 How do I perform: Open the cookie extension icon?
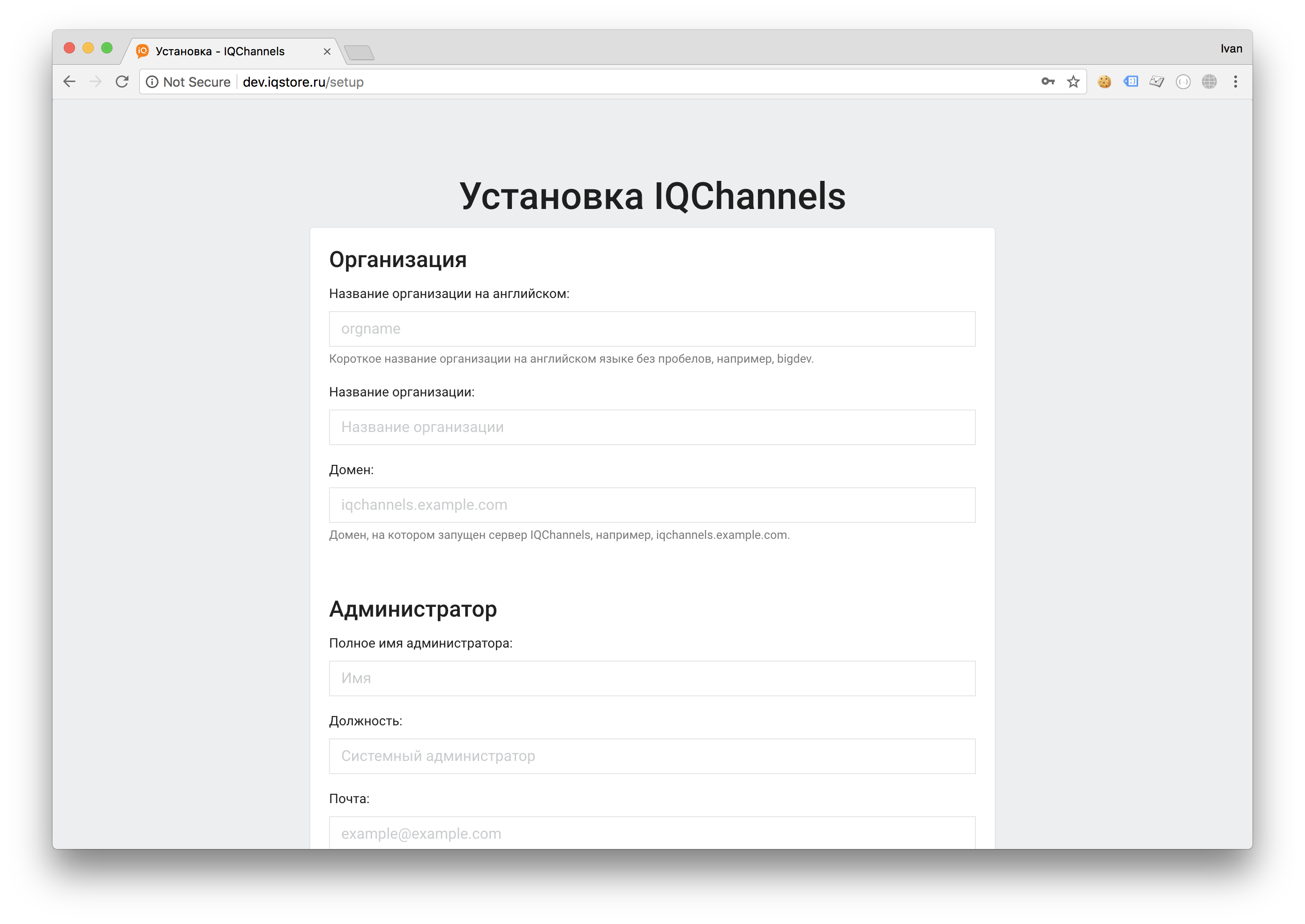click(x=1104, y=82)
